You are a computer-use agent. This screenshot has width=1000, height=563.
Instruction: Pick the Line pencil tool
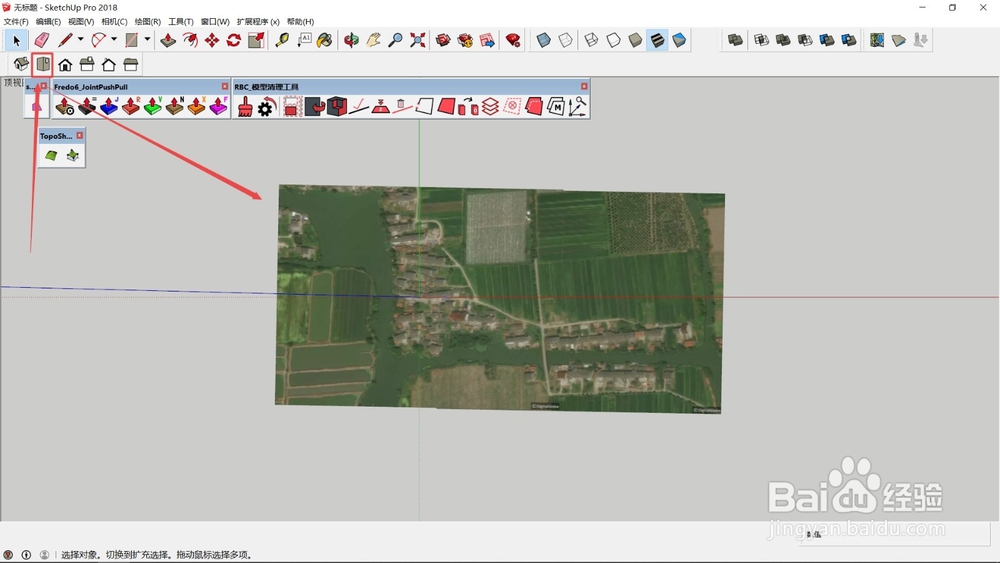click(64, 40)
